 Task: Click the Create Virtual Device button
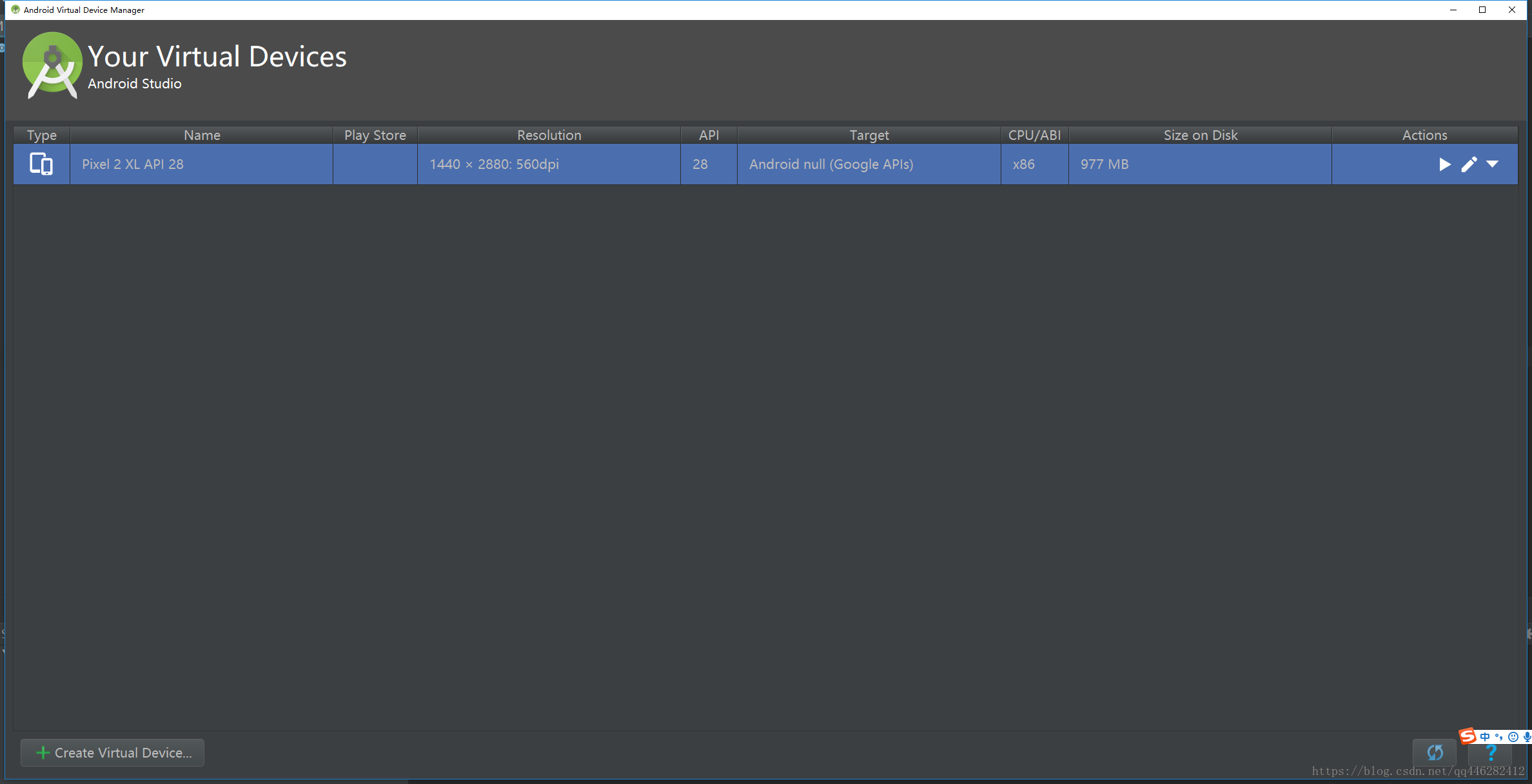coord(113,752)
